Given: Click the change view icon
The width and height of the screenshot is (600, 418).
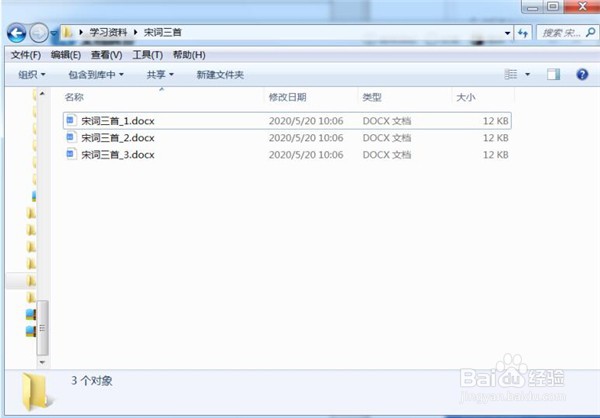Looking at the screenshot, I should click(x=511, y=74).
